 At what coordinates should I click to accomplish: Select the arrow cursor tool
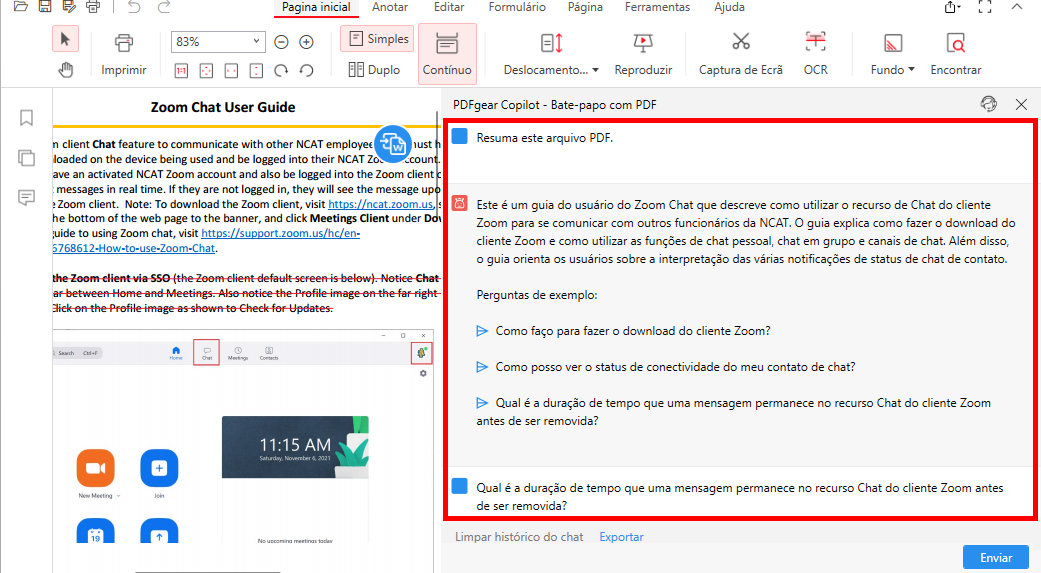[x=65, y=39]
